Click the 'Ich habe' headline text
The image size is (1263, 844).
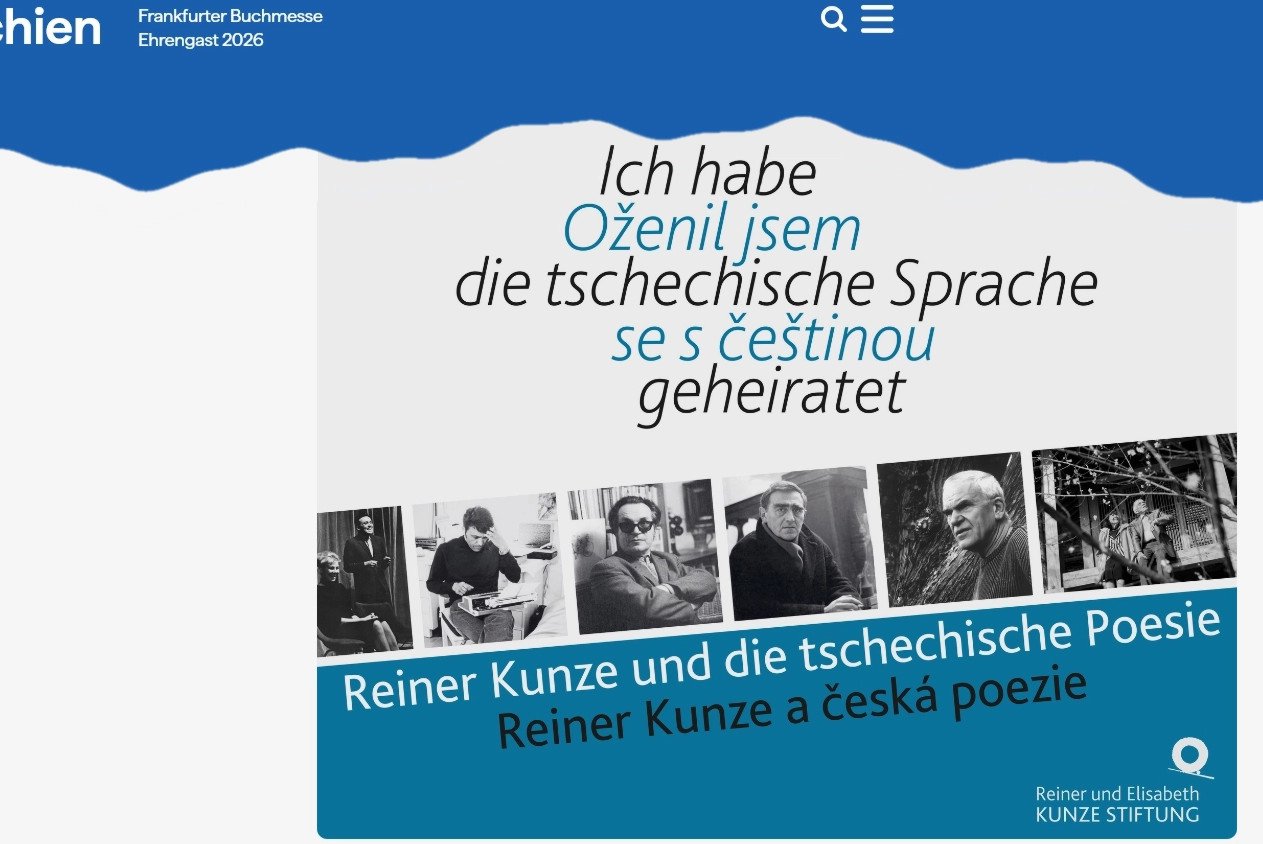[707, 173]
